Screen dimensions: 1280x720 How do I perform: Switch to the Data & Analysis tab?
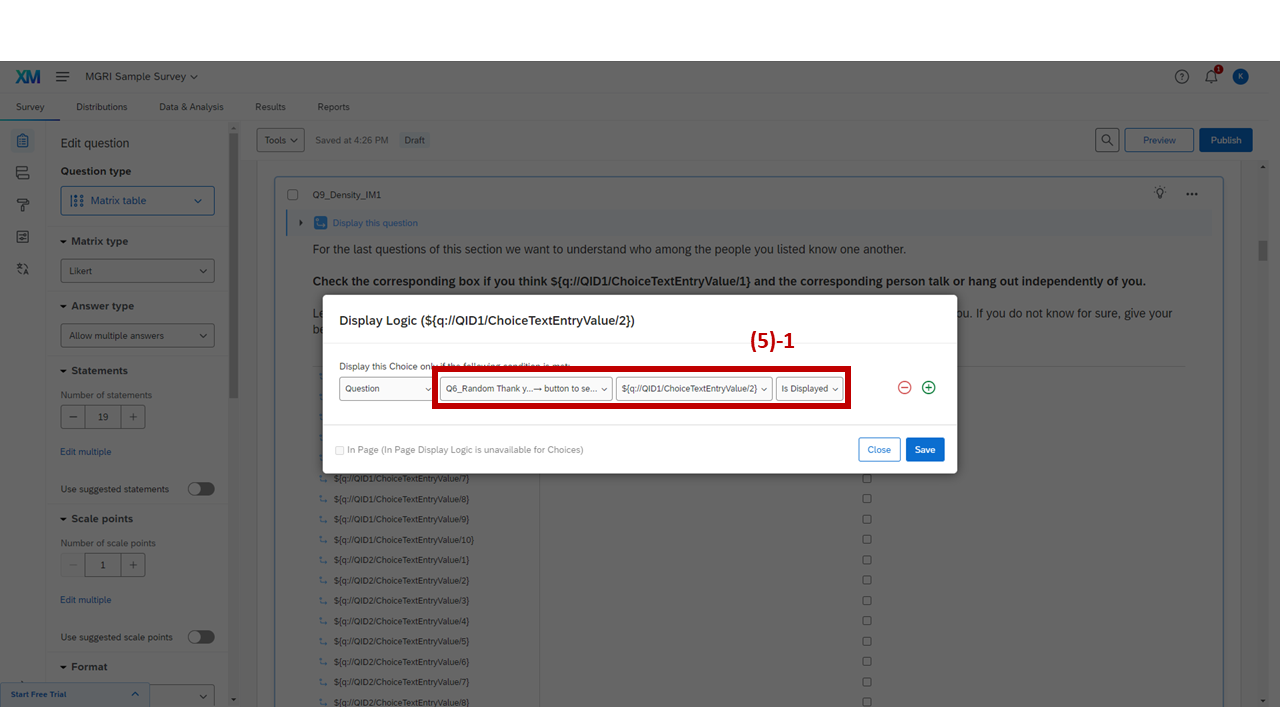click(191, 107)
